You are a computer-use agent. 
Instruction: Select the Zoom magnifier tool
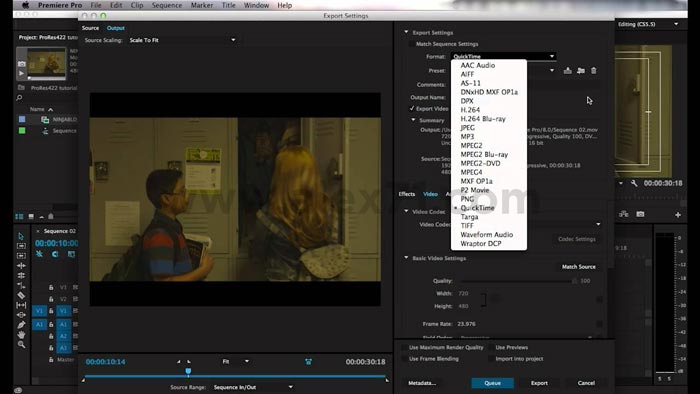point(21,344)
